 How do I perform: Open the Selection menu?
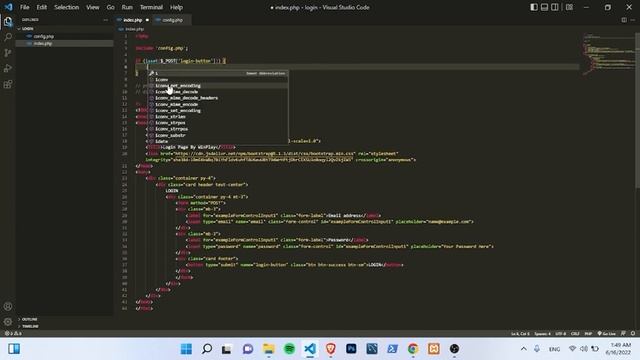[67, 7]
